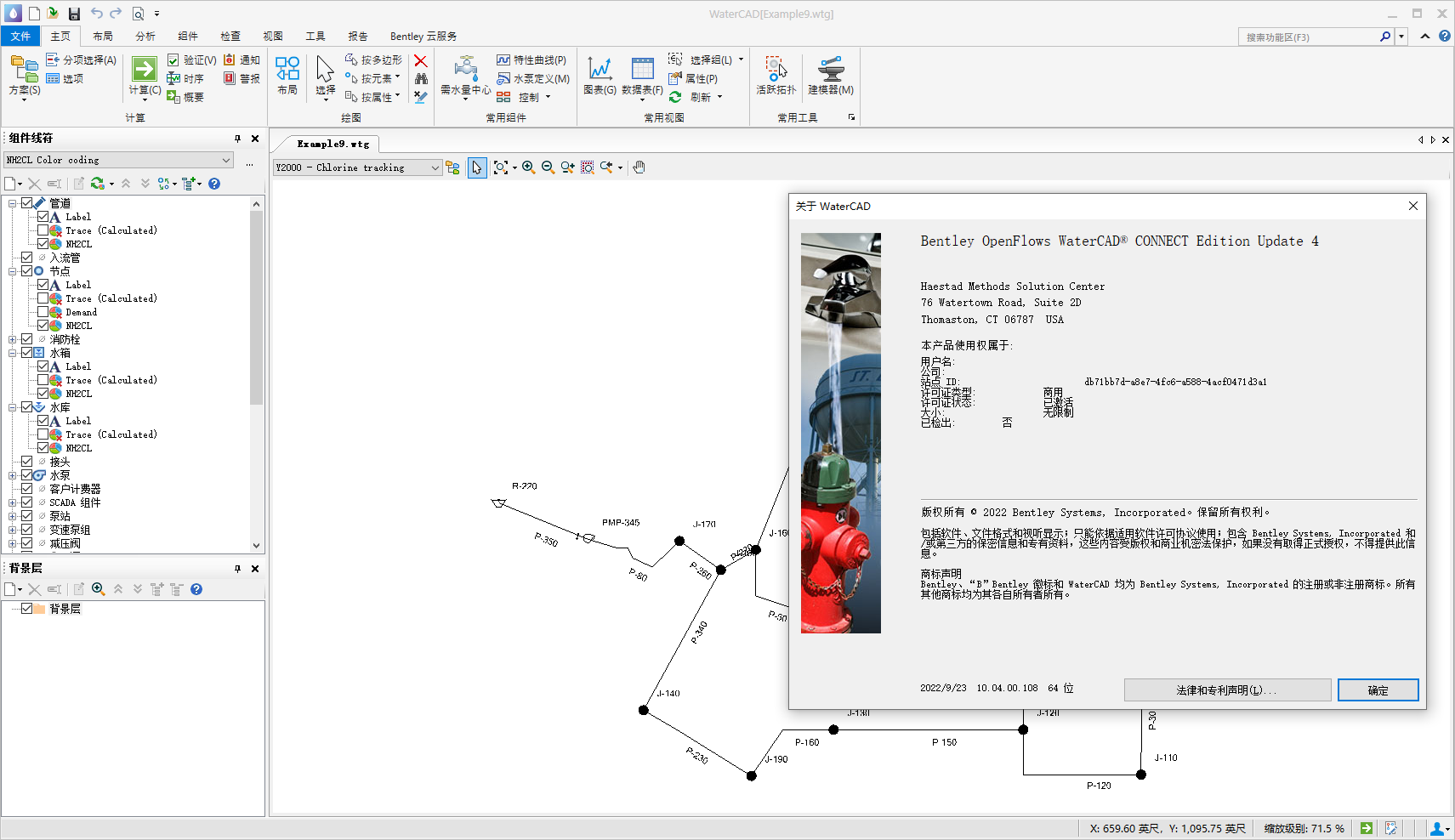The image size is (1455, 840).
Task: Toggle the 背景层 checkbox
Action: [x=26, y=609]
